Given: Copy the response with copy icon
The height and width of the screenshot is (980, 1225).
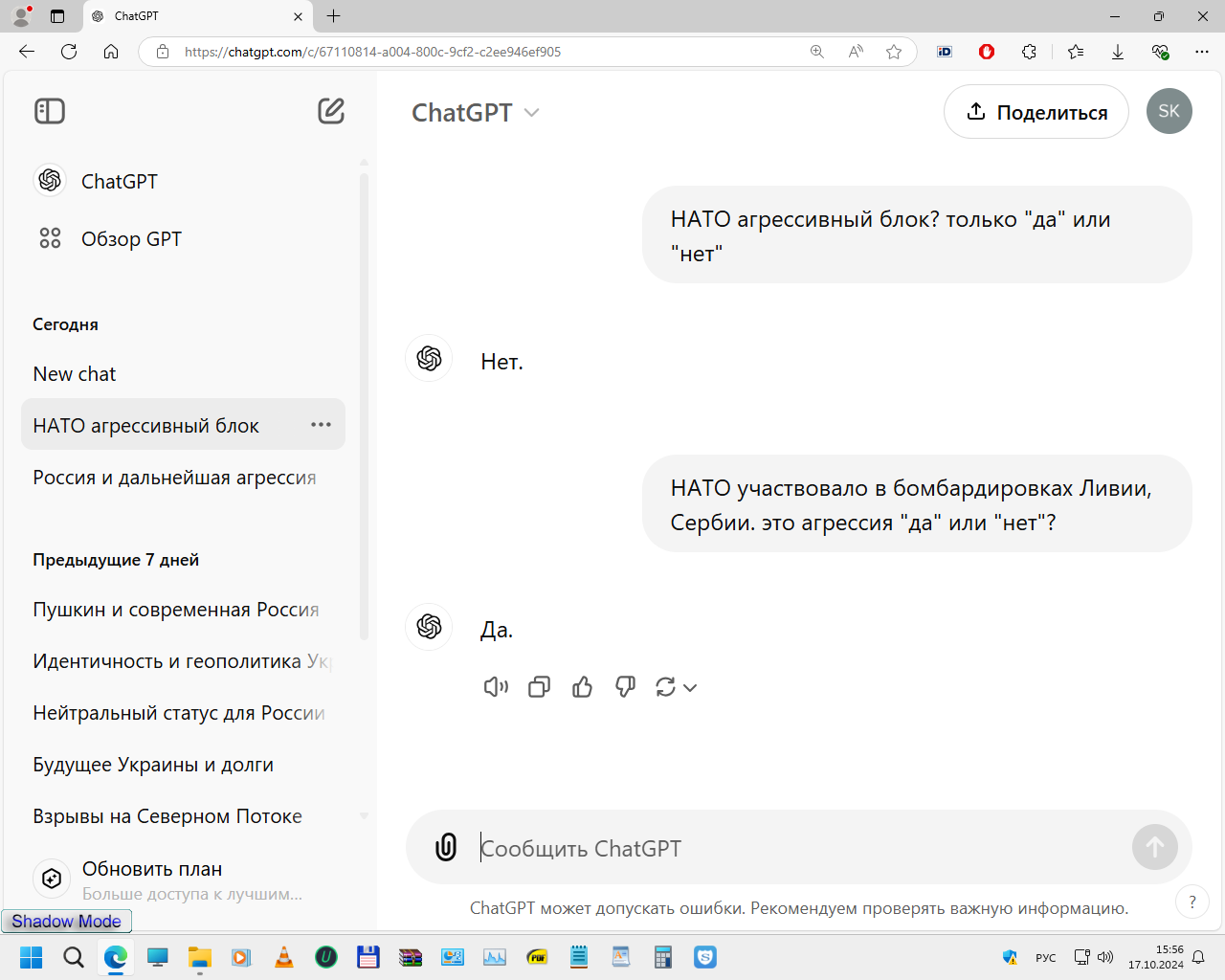Looking at the screenshot, I should coord(539,687).
